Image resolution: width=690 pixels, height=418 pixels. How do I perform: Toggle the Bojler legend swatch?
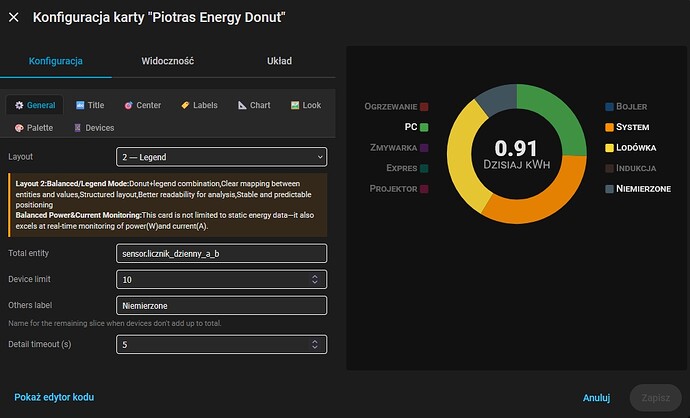[609, 106]
